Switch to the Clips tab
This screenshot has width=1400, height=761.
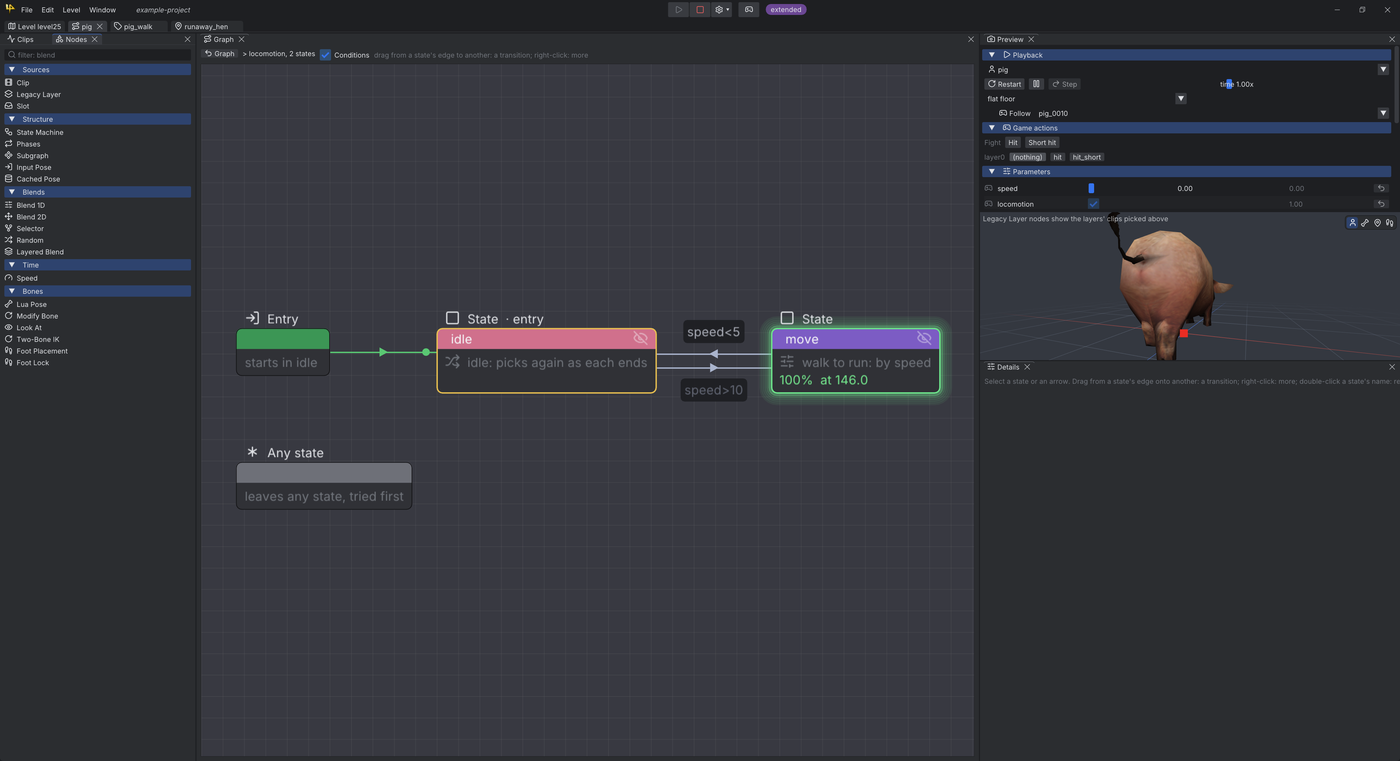point(22,39)
